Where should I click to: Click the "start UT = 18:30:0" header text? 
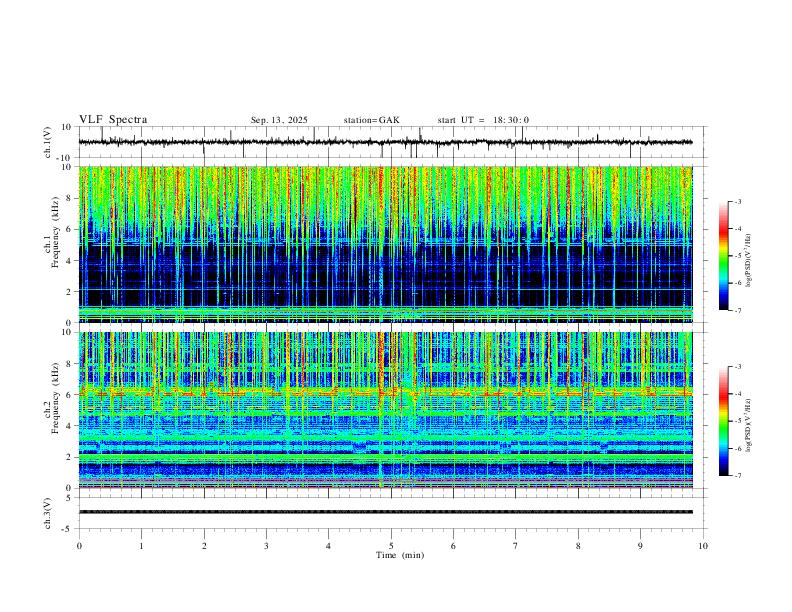[x=483, y=120]
